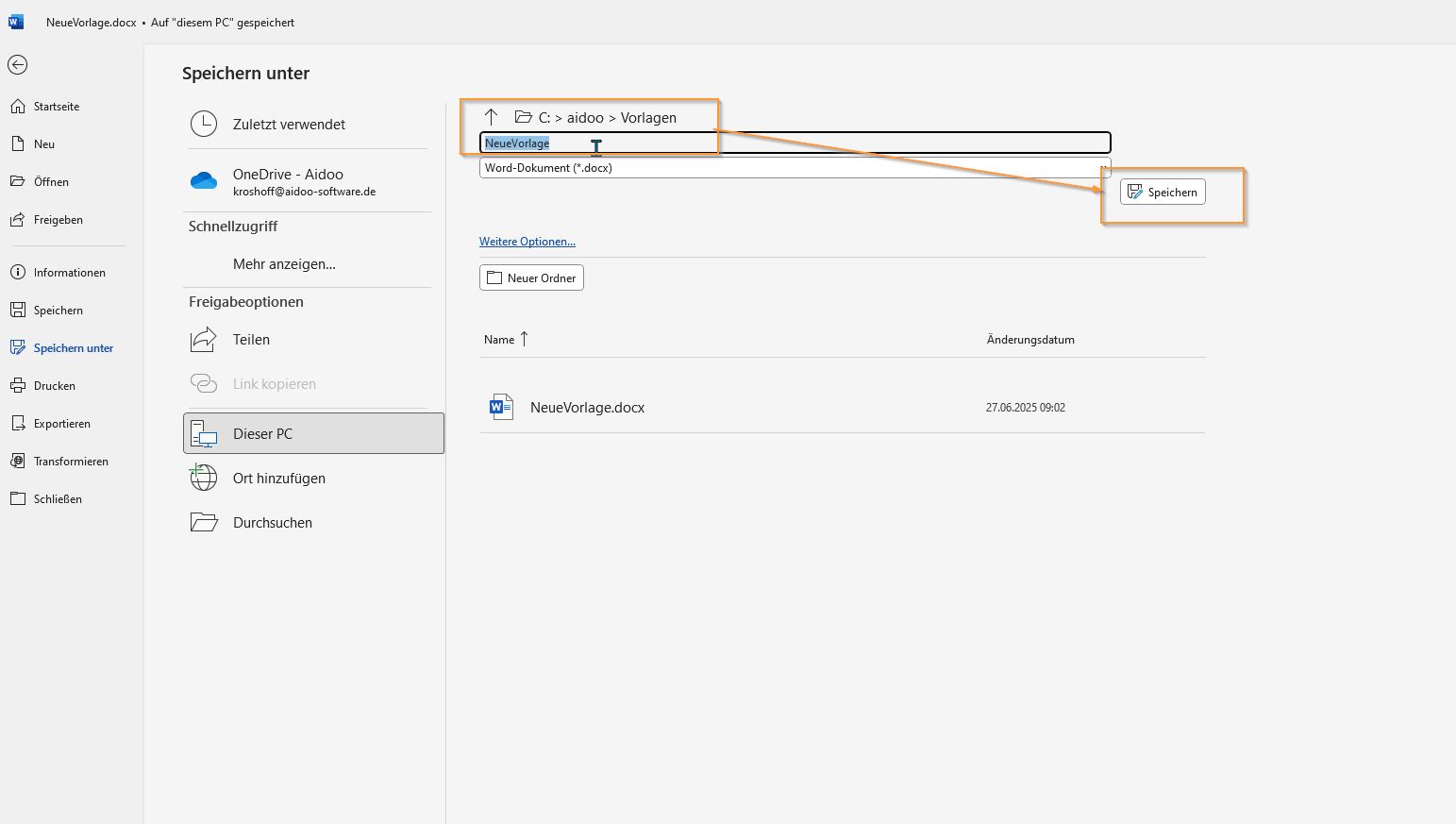The width and height of the screenshot is (1456, 824).
Task: Open the Exportieren menu item
Action: click(62, 423)
